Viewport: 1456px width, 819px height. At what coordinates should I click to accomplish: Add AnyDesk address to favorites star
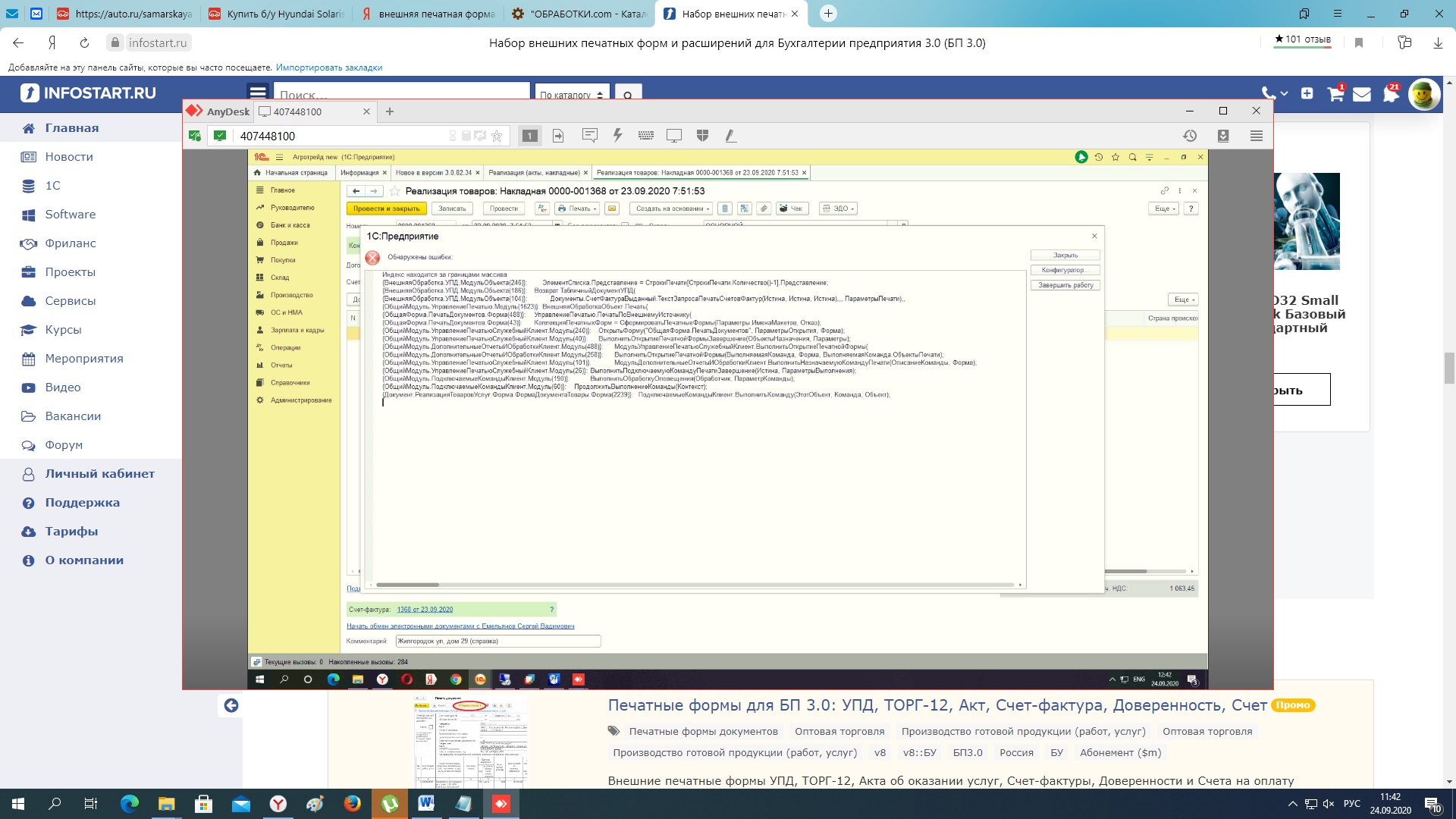(497, 136)
